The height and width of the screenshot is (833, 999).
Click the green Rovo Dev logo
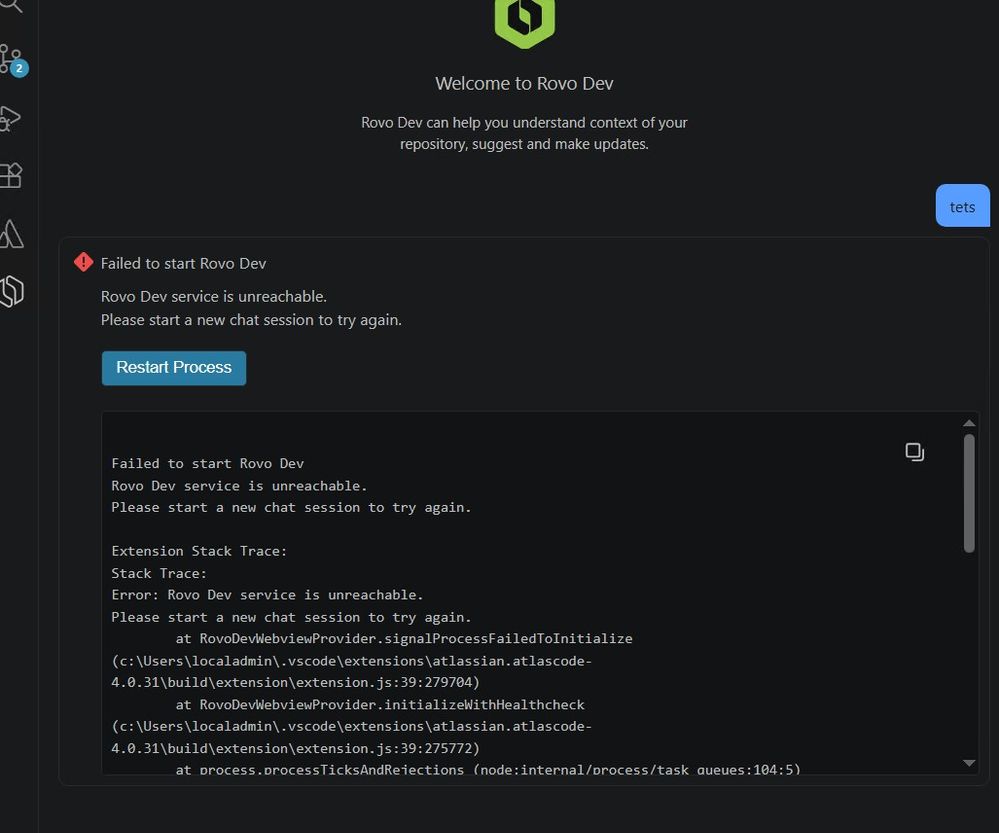pyautogui.click(x=524, y=22)
